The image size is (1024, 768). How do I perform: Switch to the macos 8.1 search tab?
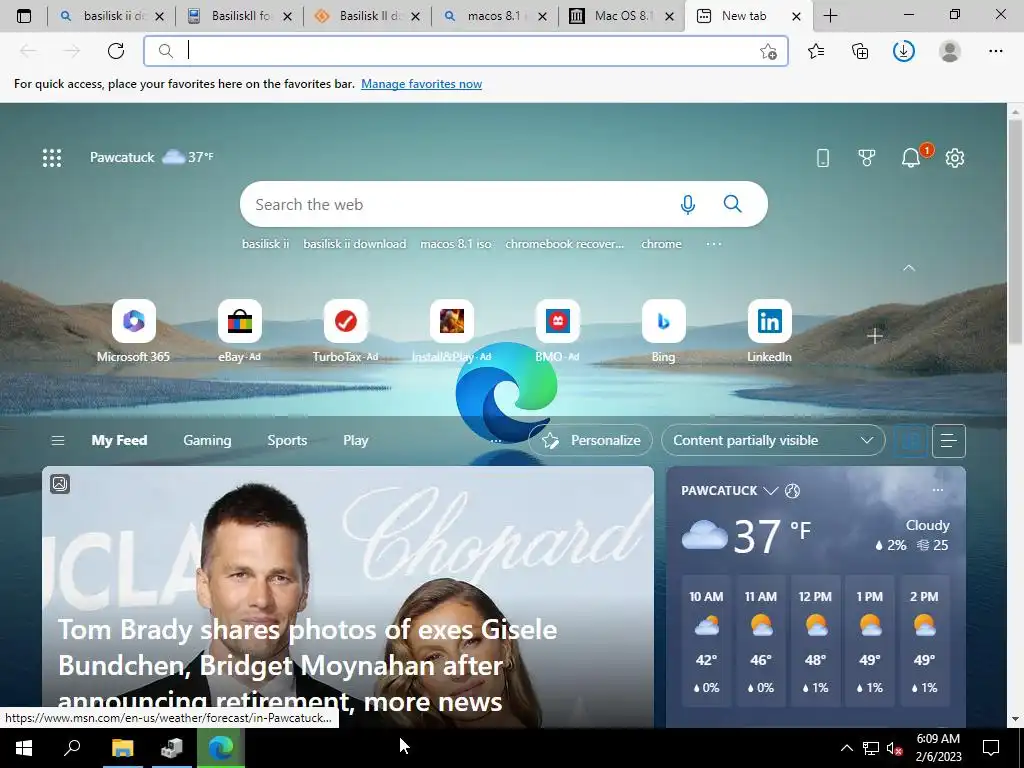pyautogui.click(x=494, y=16)
